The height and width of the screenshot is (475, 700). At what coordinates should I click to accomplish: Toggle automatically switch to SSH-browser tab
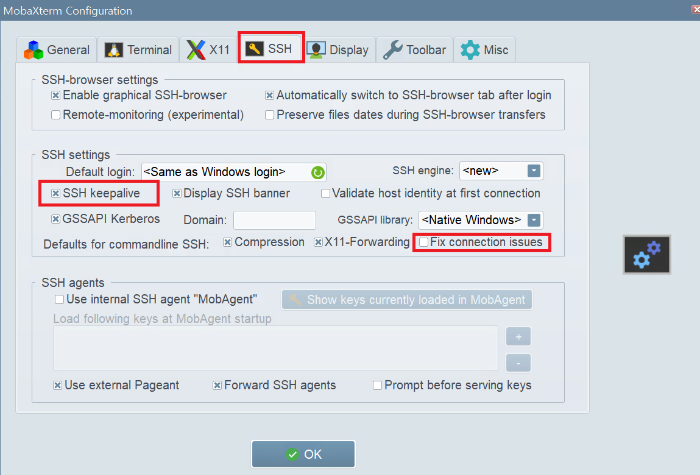(x=269, y=96)
